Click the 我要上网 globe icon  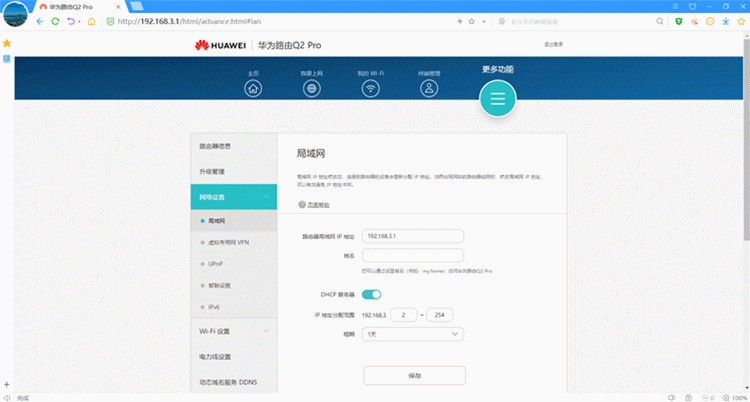tap(312, 88)
